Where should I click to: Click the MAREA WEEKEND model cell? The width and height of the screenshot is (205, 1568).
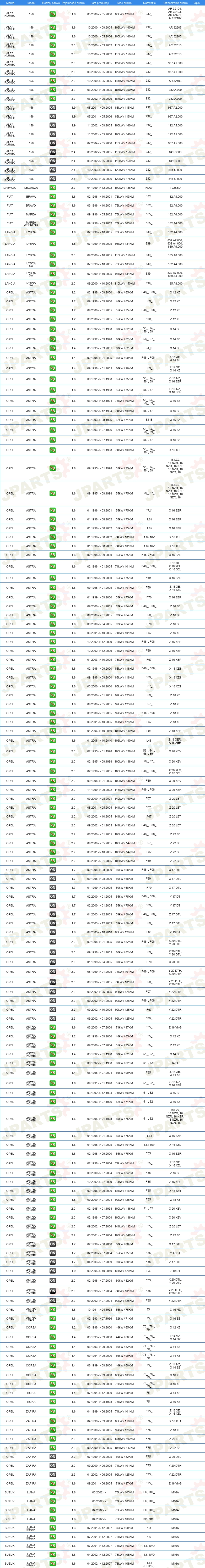31,223
